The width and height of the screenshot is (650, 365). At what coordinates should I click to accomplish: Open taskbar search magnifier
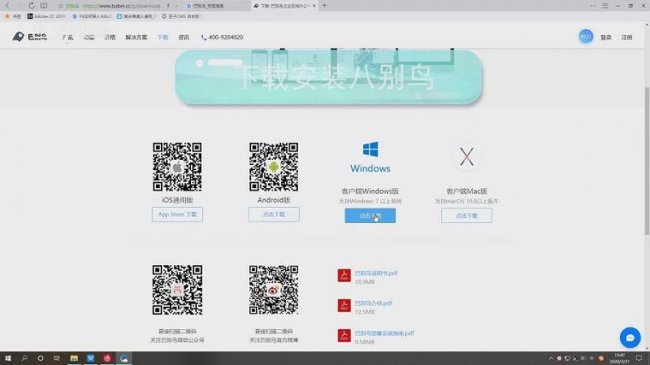coord(24,358)
